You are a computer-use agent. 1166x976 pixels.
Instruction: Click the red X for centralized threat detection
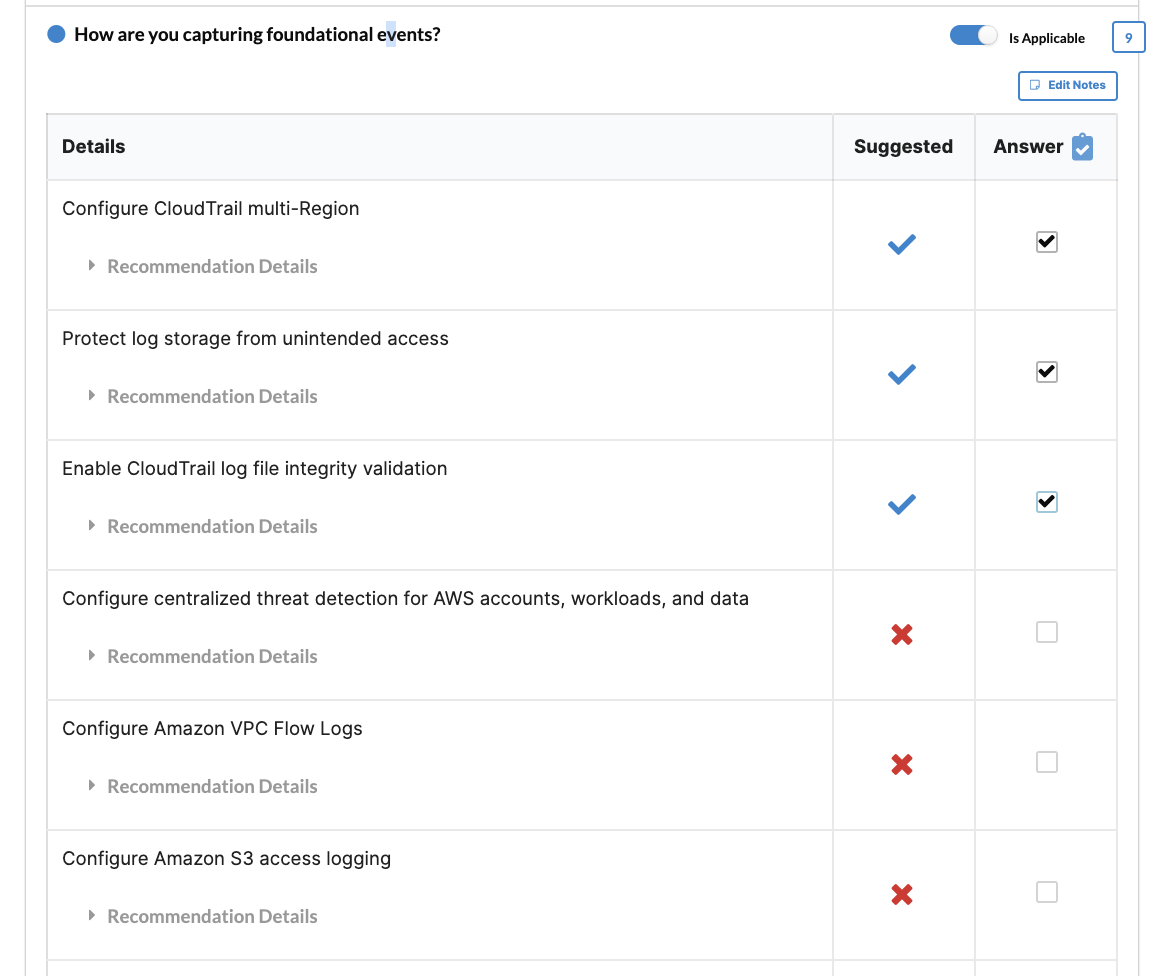(x=901, y=635)
